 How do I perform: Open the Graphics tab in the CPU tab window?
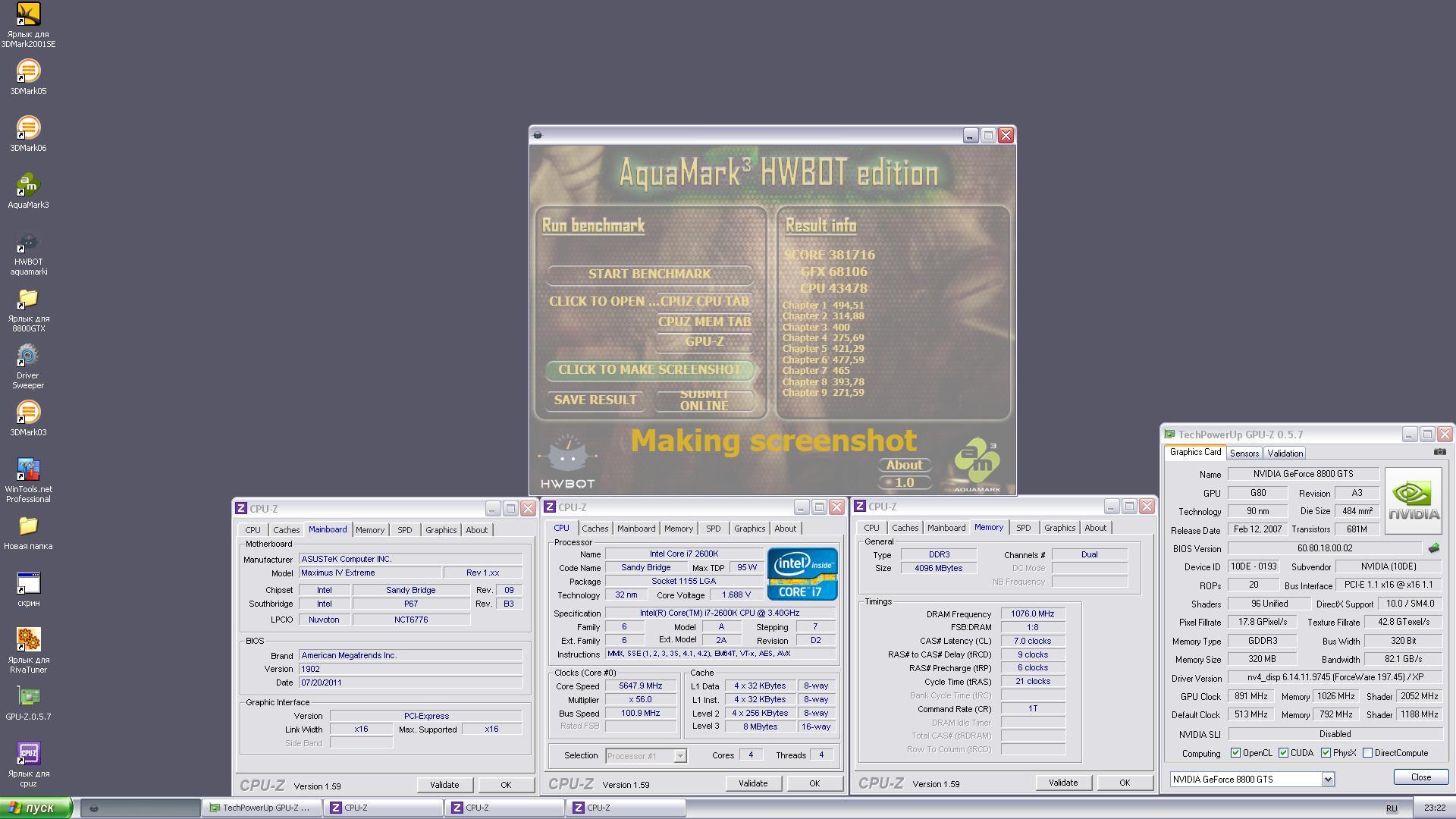[x=749, y=529]
